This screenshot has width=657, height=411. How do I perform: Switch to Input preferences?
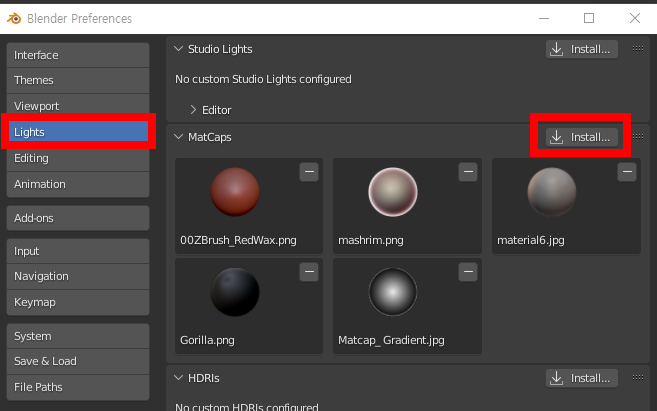[x=78, y=251]
